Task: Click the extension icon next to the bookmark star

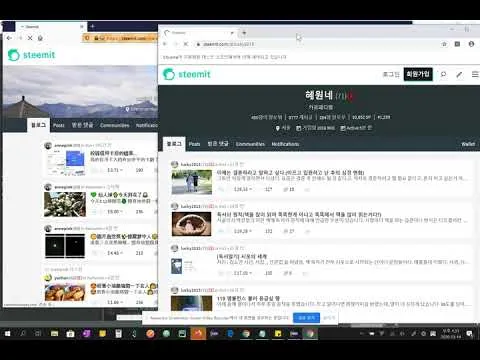Action: (x=457, y=44)
